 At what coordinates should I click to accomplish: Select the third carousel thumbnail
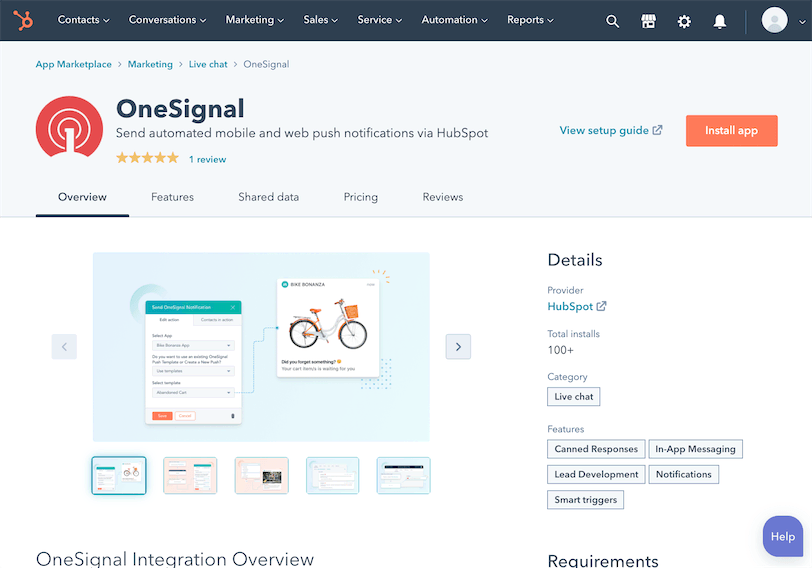(x=262, y=475)
